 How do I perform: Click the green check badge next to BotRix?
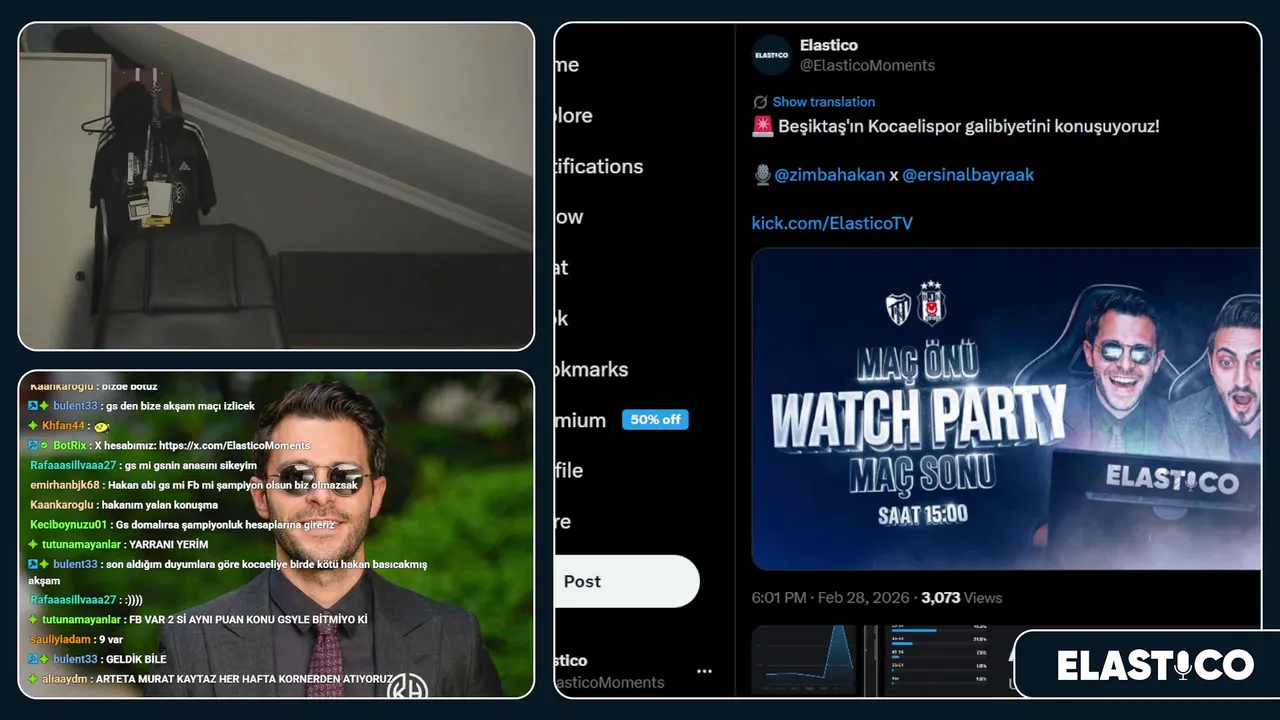tap(44, 445)
